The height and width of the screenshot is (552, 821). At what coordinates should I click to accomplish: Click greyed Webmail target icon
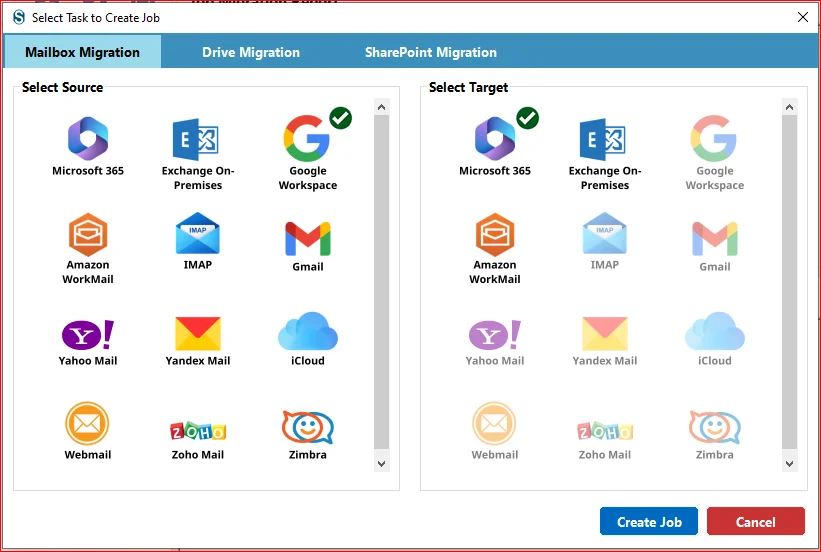(x=494, y=424)
